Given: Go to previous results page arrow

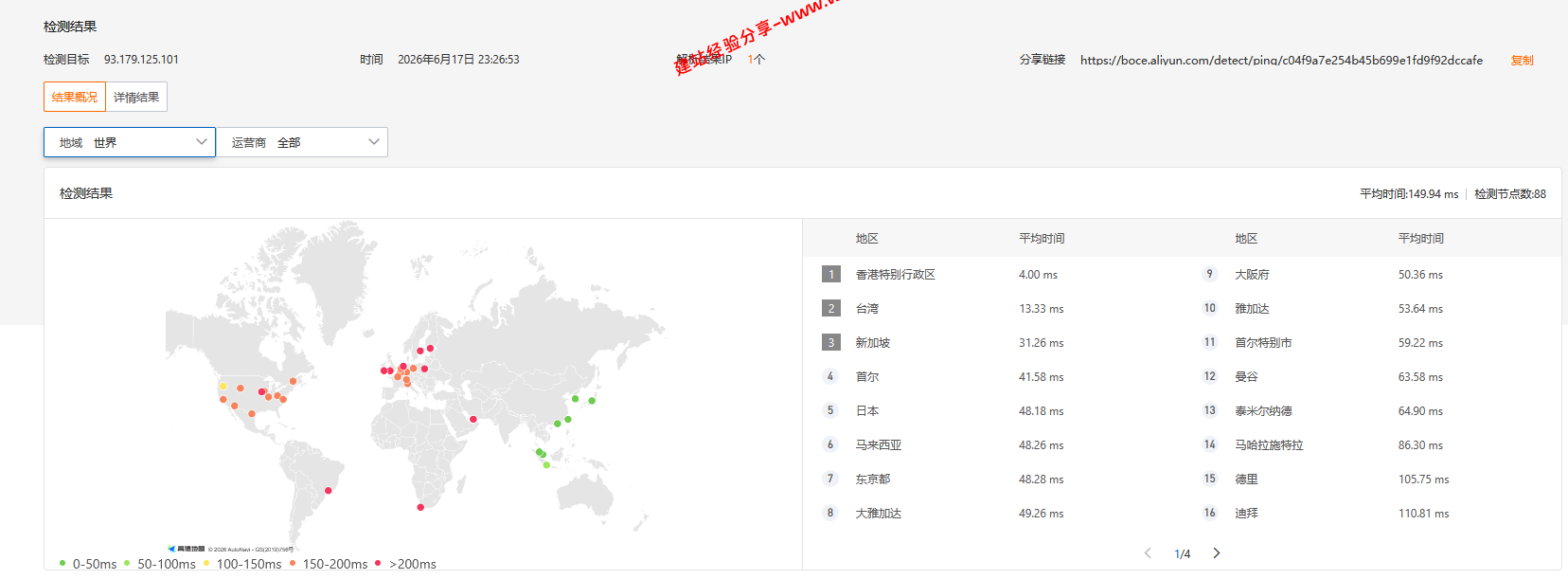Looking at the screenshot, I should point(1148,553).
